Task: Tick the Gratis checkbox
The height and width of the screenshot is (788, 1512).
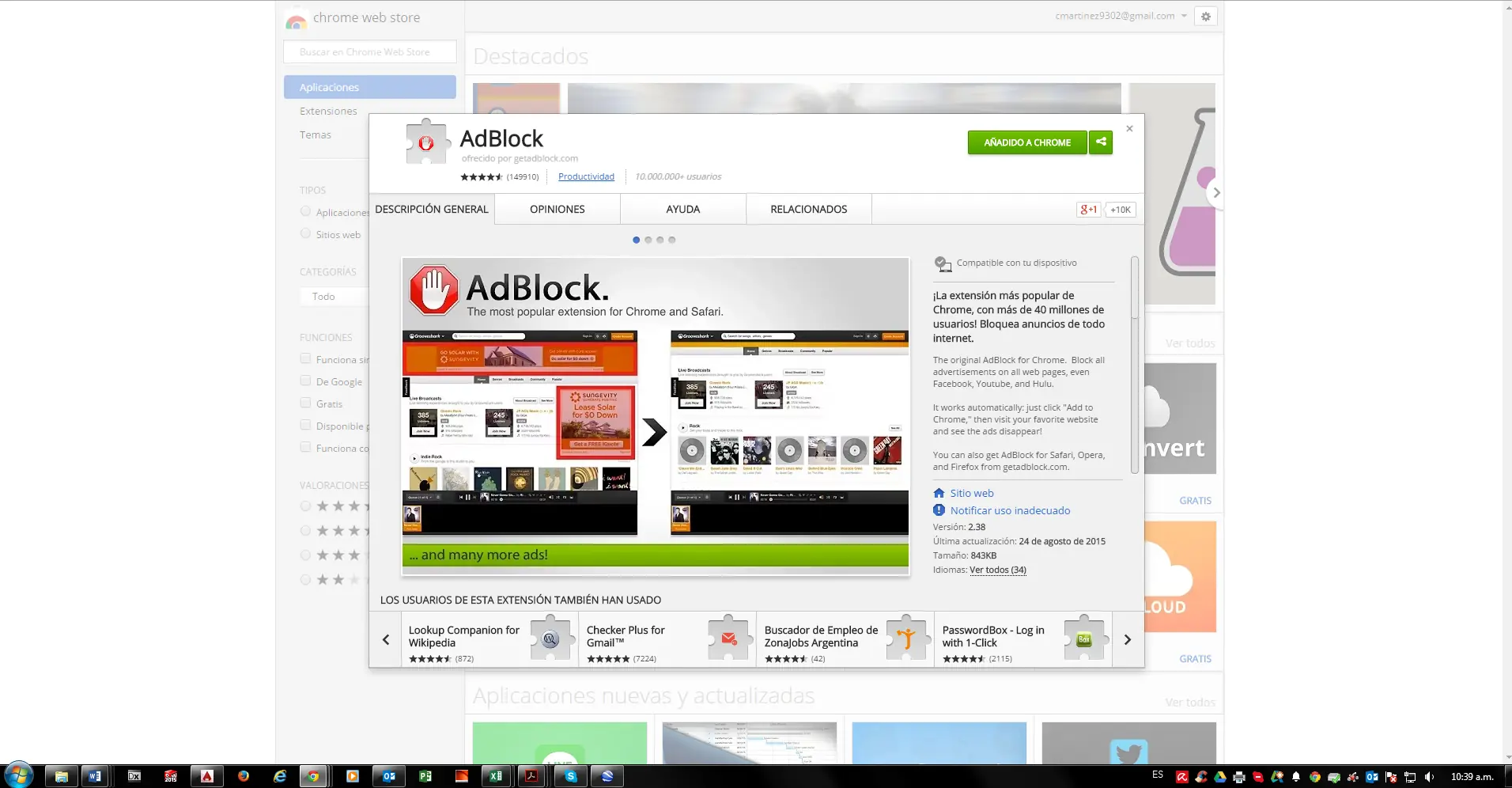Action: point(305,403)
